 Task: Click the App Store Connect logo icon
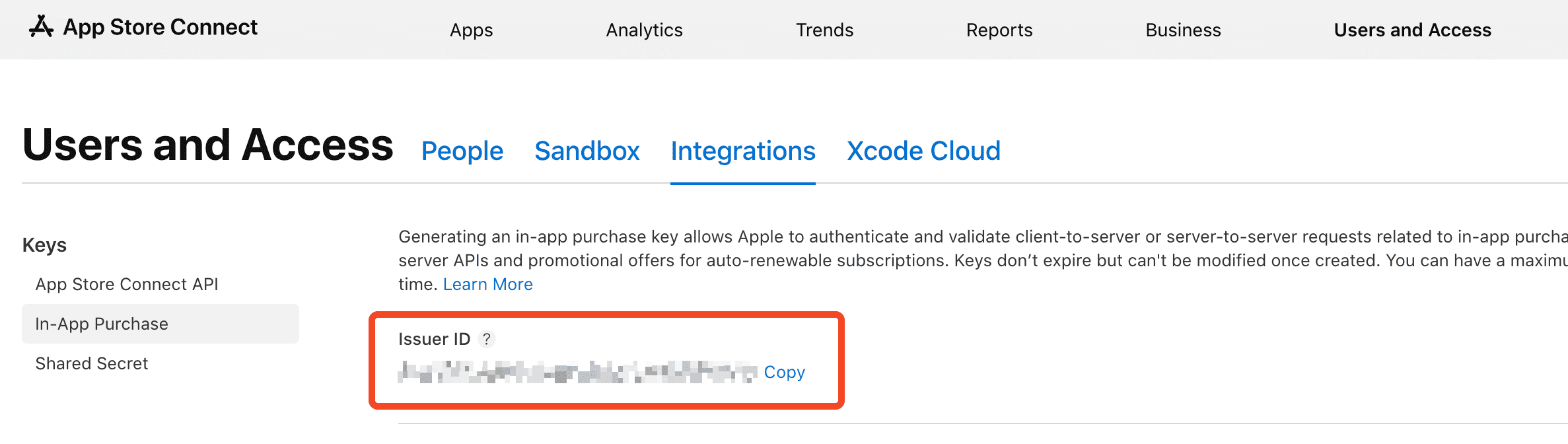click(x=41, y=27)
